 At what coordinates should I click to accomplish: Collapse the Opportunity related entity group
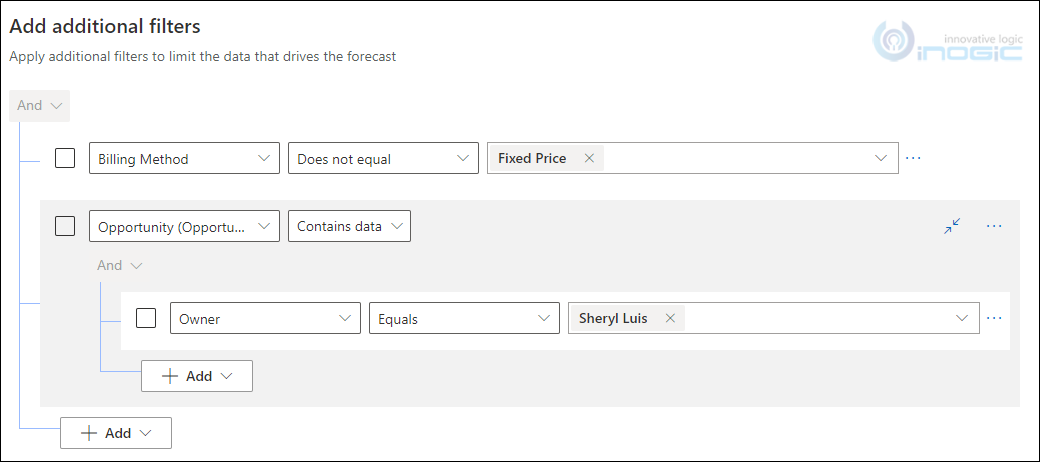click(x=952, y=226)
